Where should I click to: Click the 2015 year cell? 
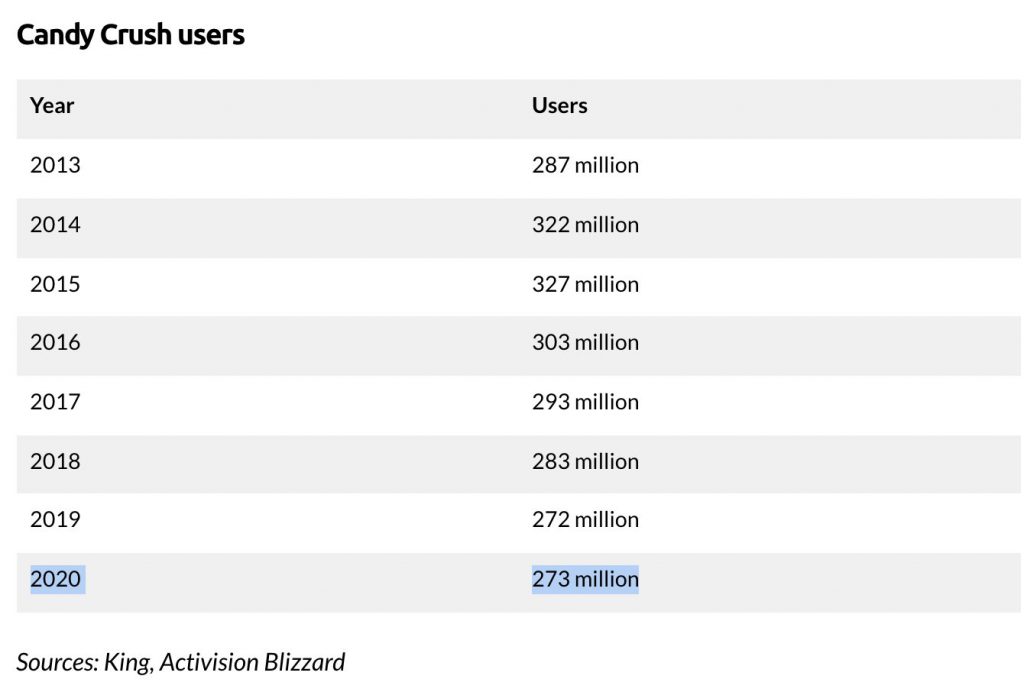[56, 283]
